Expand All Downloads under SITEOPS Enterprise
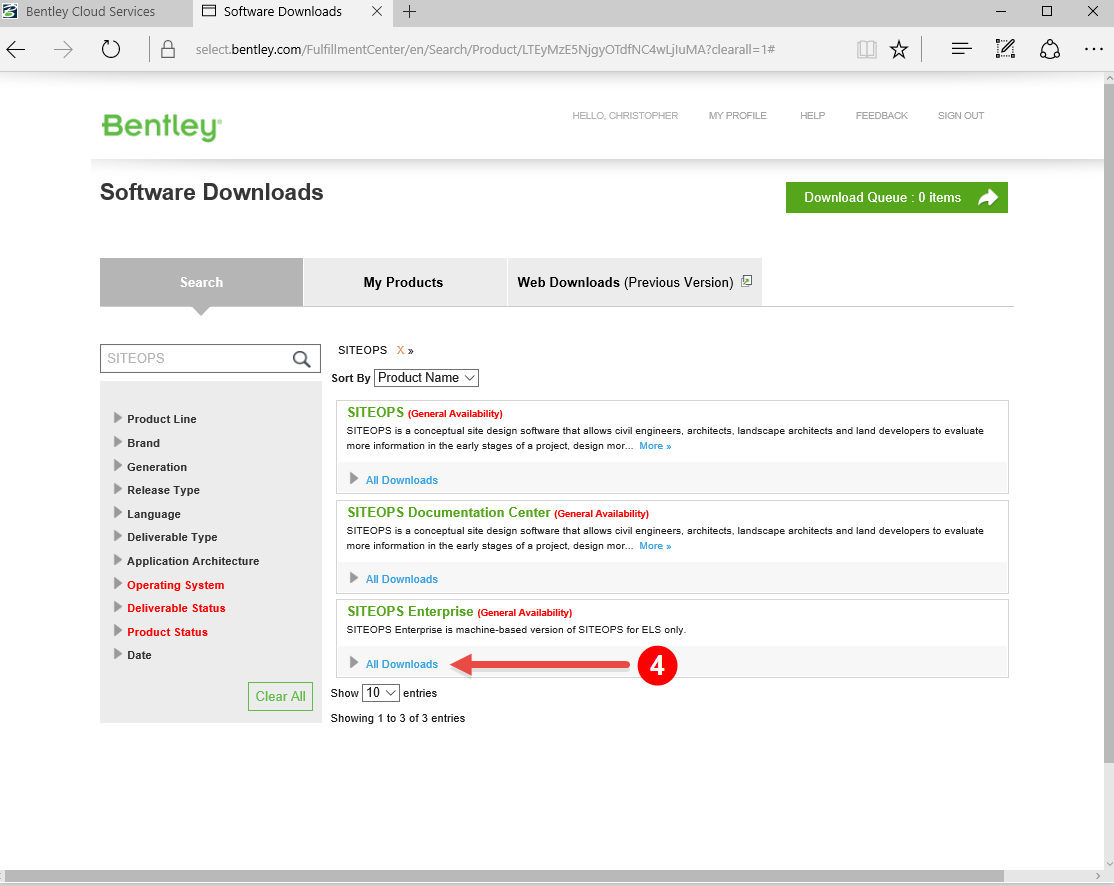The image size is (1114, 886). [x=401, y=664]
